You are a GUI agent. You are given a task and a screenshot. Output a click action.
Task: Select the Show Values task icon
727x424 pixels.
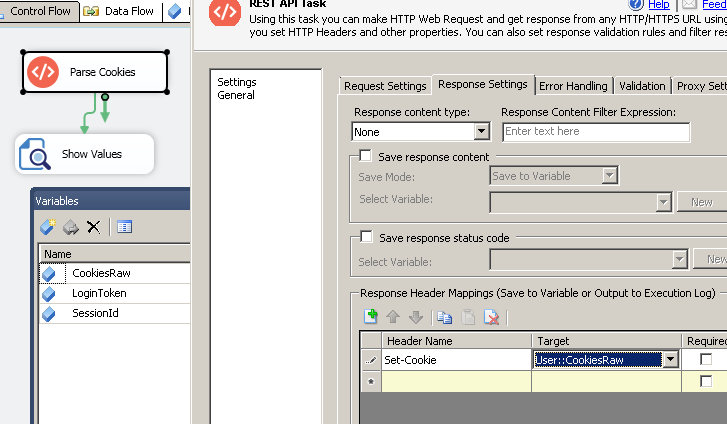point(34,154)
